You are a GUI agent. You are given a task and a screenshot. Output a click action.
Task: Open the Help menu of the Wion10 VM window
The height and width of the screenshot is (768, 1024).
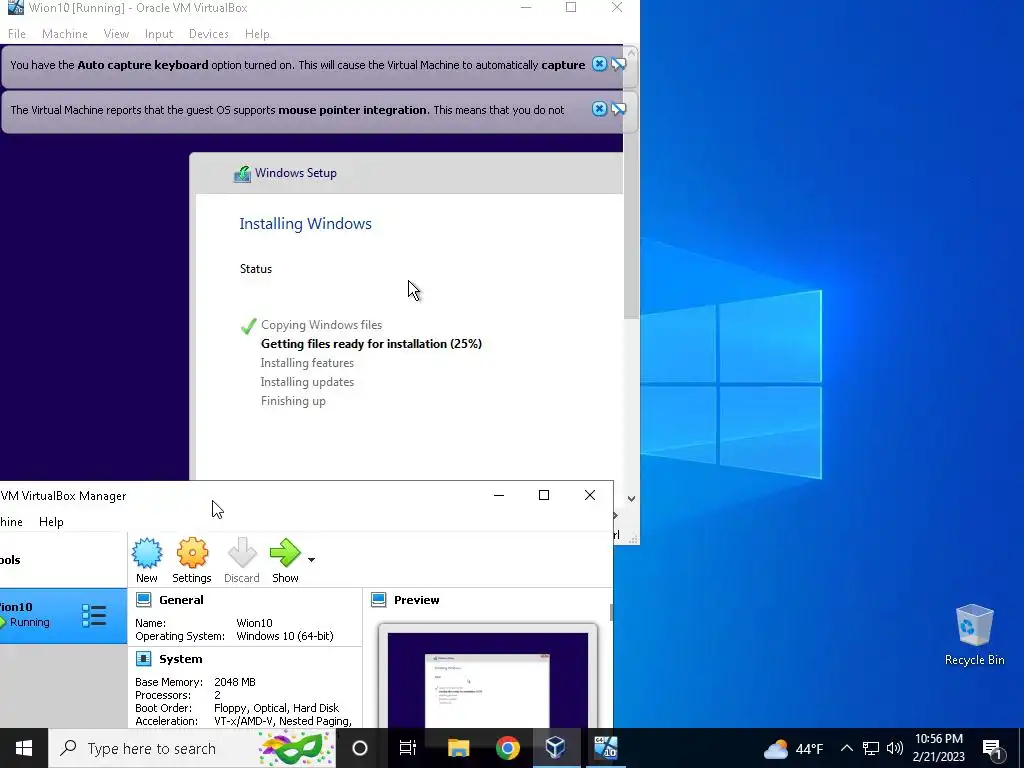[x=257, y=34]
